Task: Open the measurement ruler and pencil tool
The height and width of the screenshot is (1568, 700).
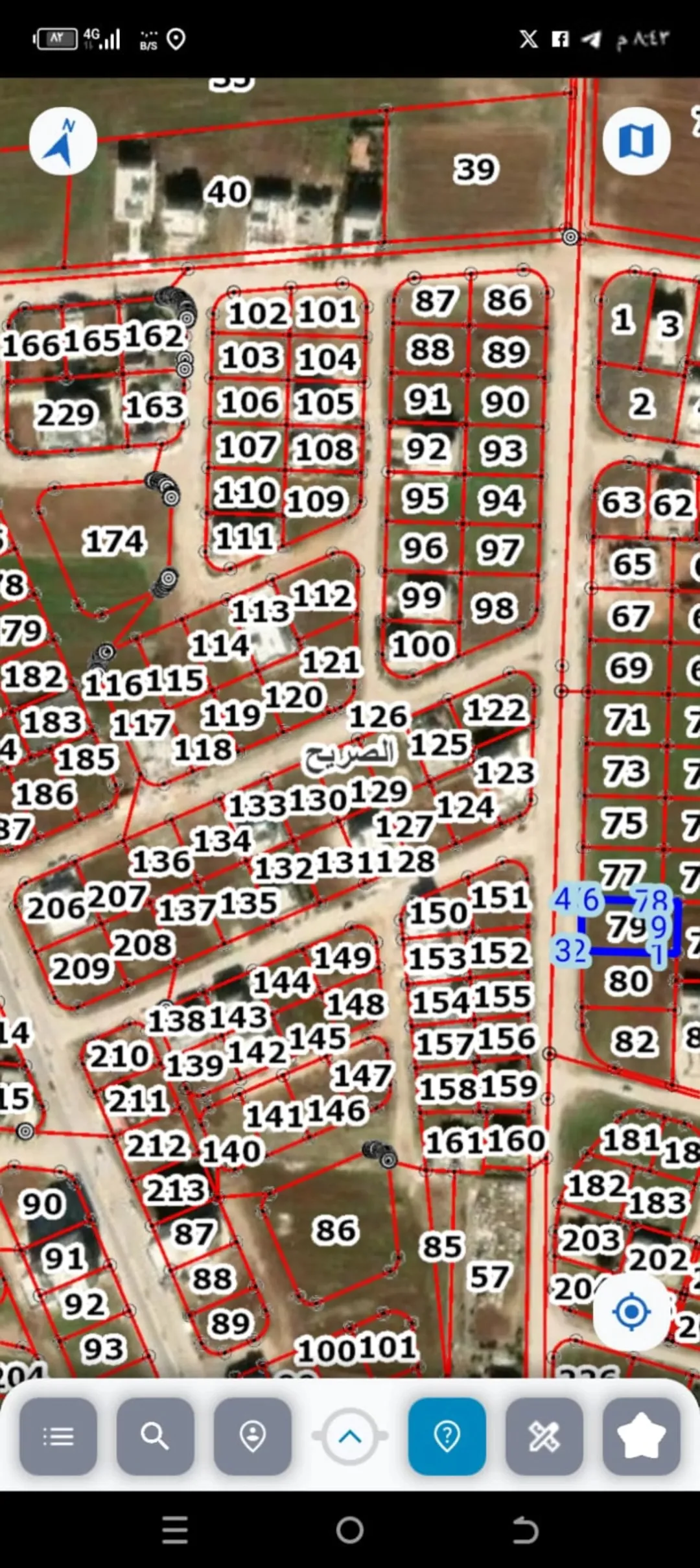Action: click(544, 1436)
